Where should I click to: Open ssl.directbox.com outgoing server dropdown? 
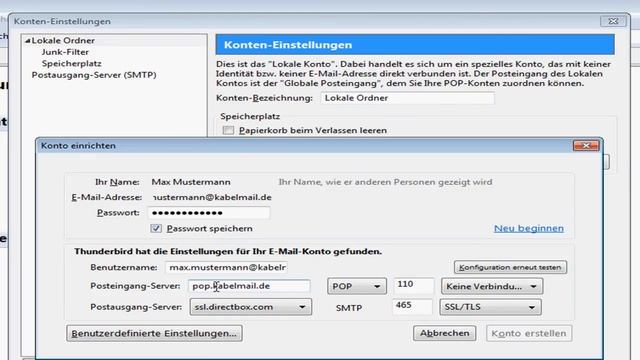click(251, 307)
